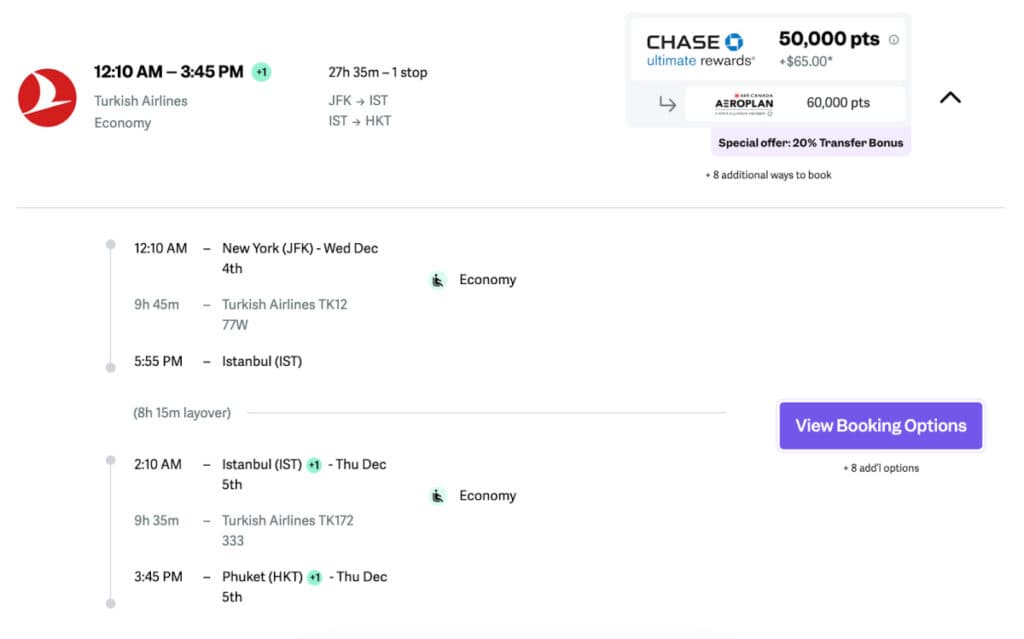Show the 8 add'l options below the button
The width and height of the screenshot is (1024, 639).
[x=880, y=468]
